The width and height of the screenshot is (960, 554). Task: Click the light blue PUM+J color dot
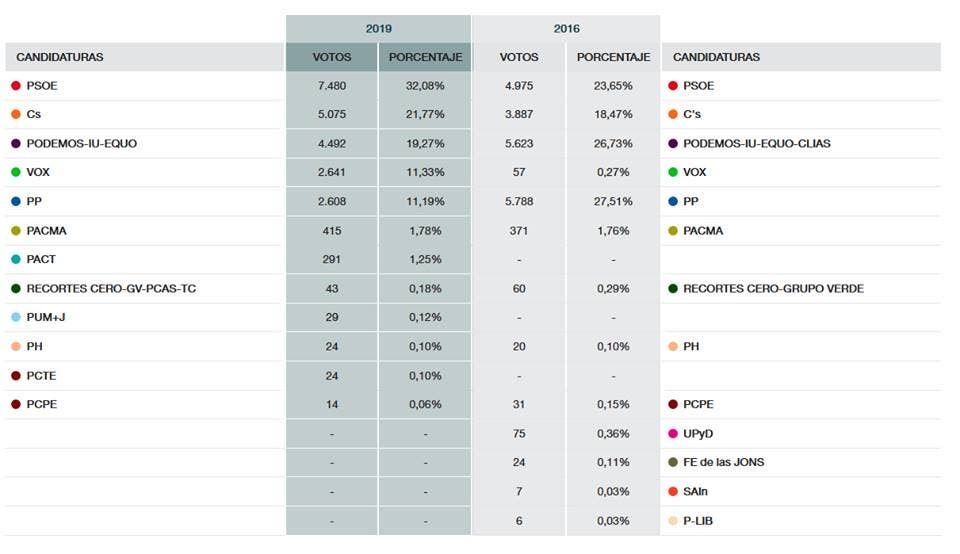(x=16, y=318)
